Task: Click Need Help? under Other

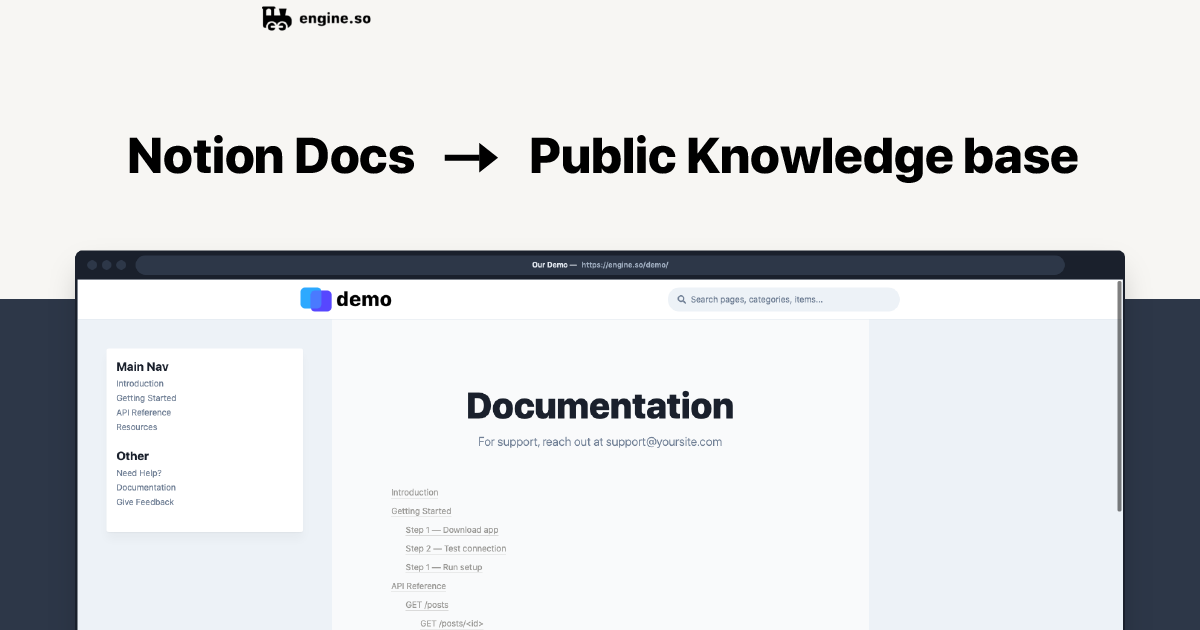Action: click(x=139, y=472)
